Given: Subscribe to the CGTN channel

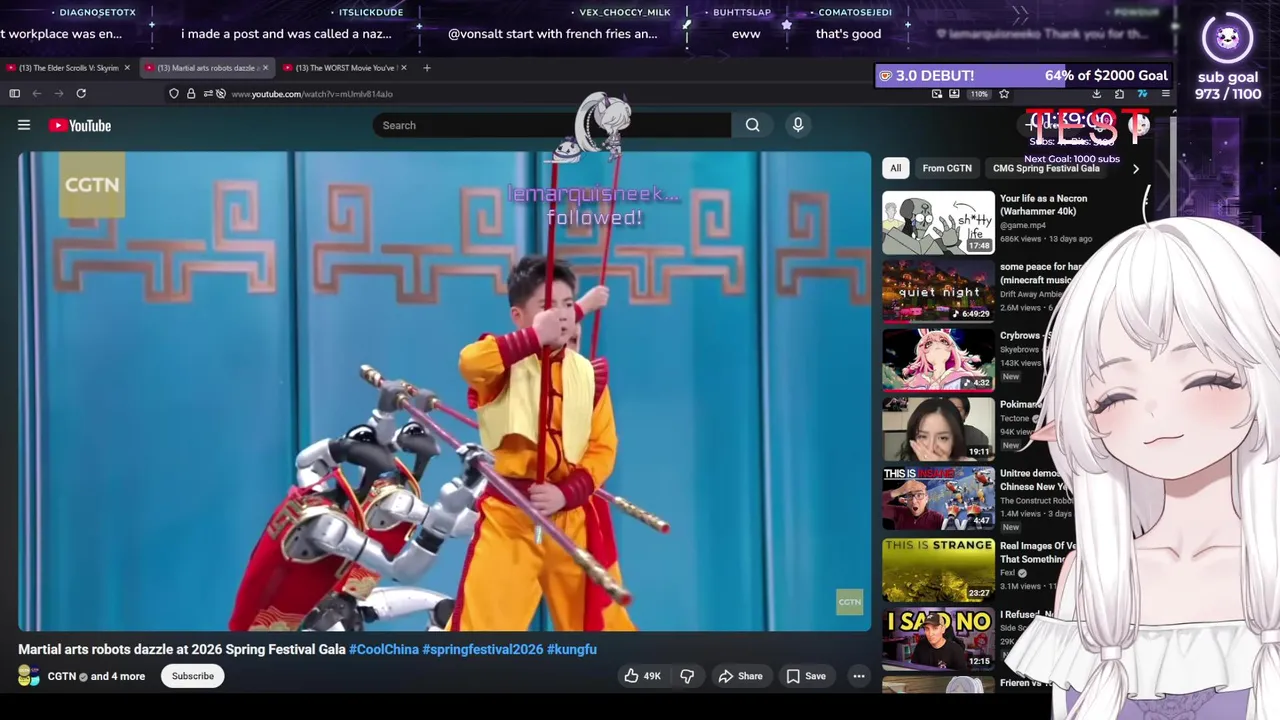Looking at the screenshot, I should pyautogui.click(x=193, y=676).
